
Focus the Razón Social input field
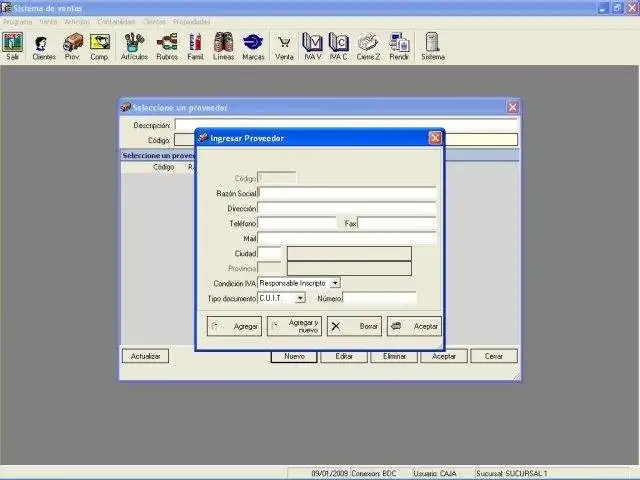[x=347, y=193]
